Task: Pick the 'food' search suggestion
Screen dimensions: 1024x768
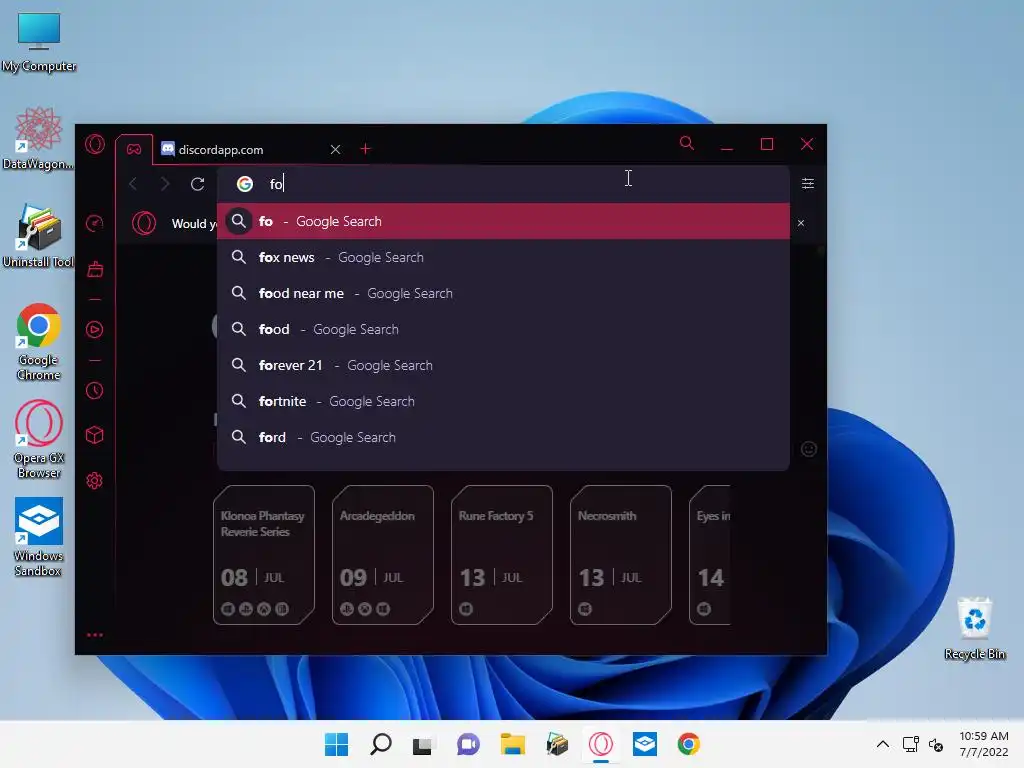Action: 503,329
